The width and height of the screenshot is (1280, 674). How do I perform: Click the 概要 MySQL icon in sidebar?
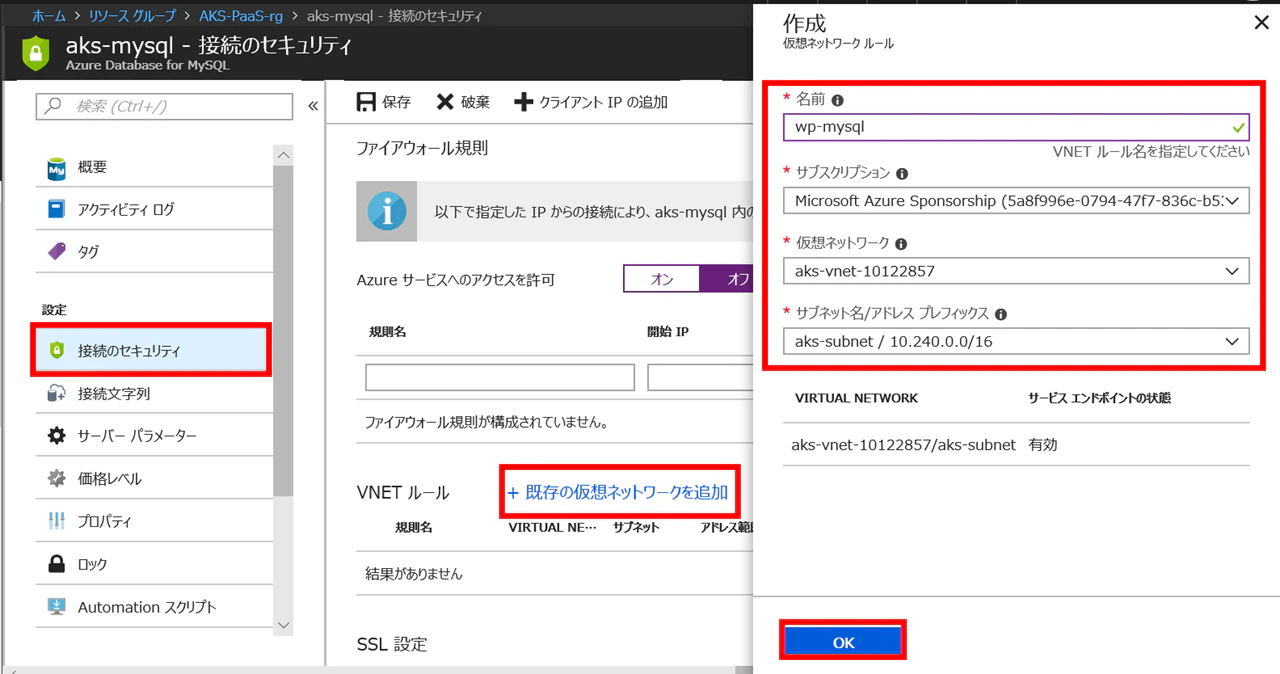(57, 168)
